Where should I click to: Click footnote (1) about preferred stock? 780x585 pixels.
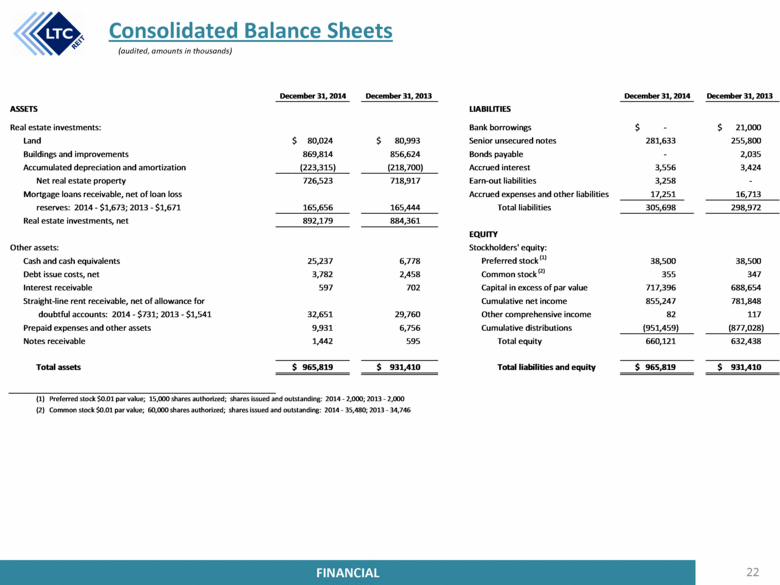(x=220, y=399)
